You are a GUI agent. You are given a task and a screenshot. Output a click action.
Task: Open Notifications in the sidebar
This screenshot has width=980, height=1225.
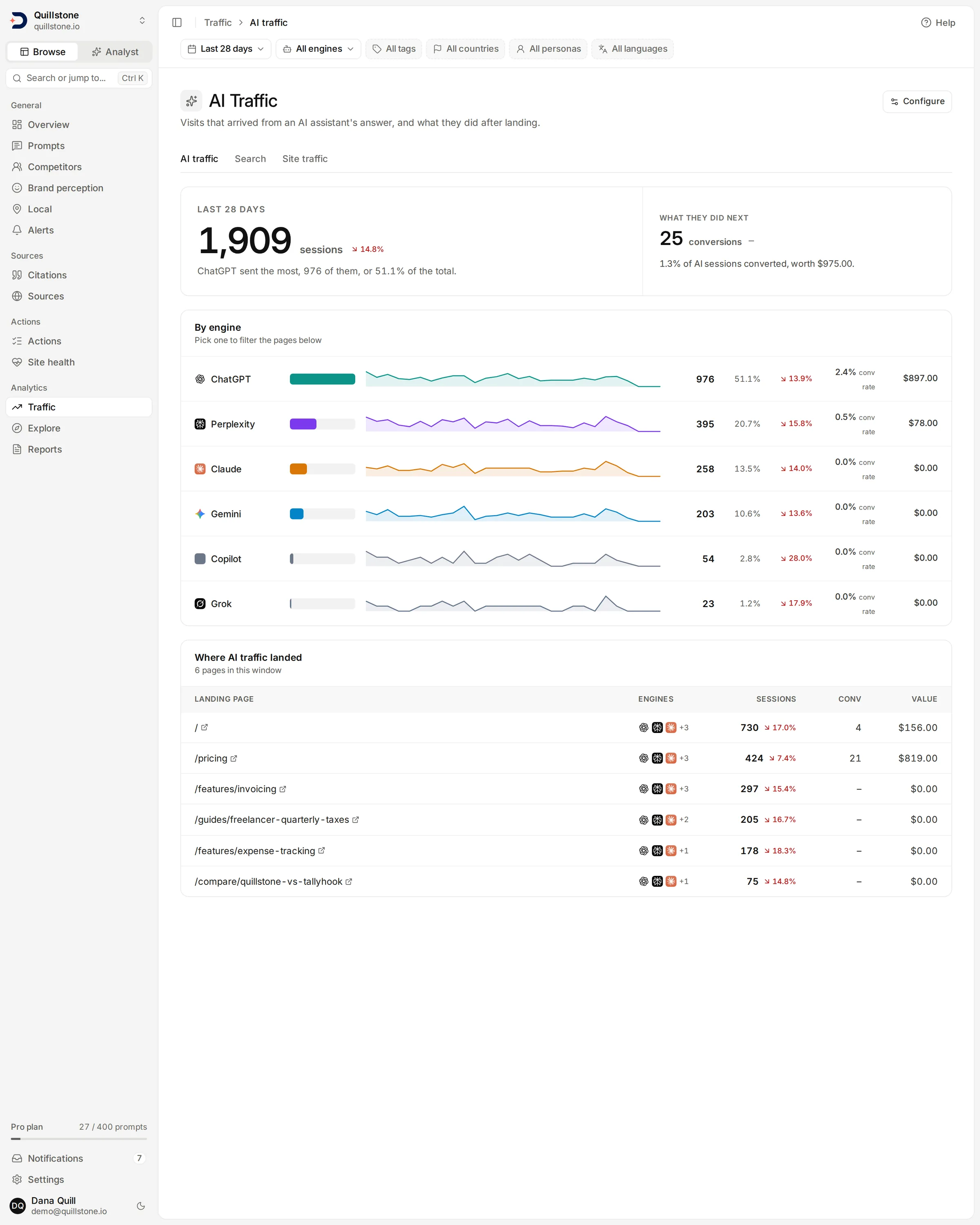[x=79, y=1158]
